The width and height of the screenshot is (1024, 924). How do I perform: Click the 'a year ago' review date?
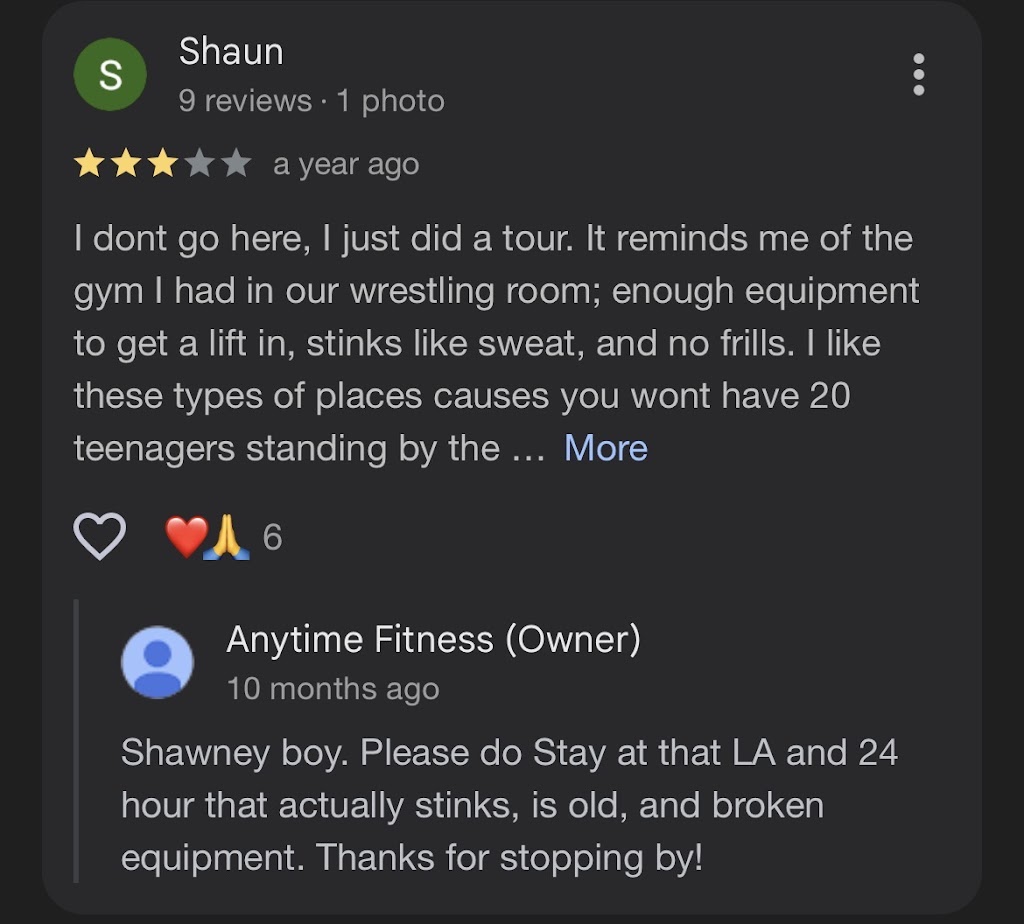pyautogui.click(x=346, y=164)
